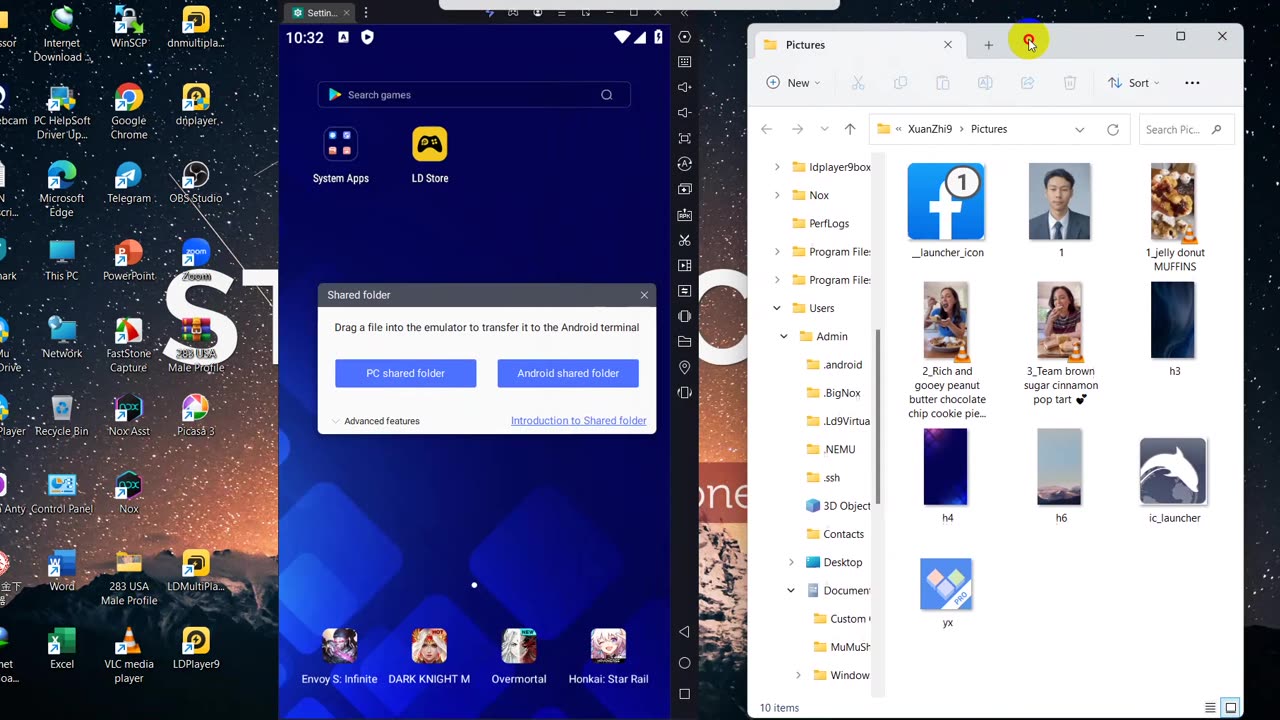The height and width of the screenshot is (720, 1280).
Task: Select Pictures tab in File Explorer
Action: tap(858, 45)
